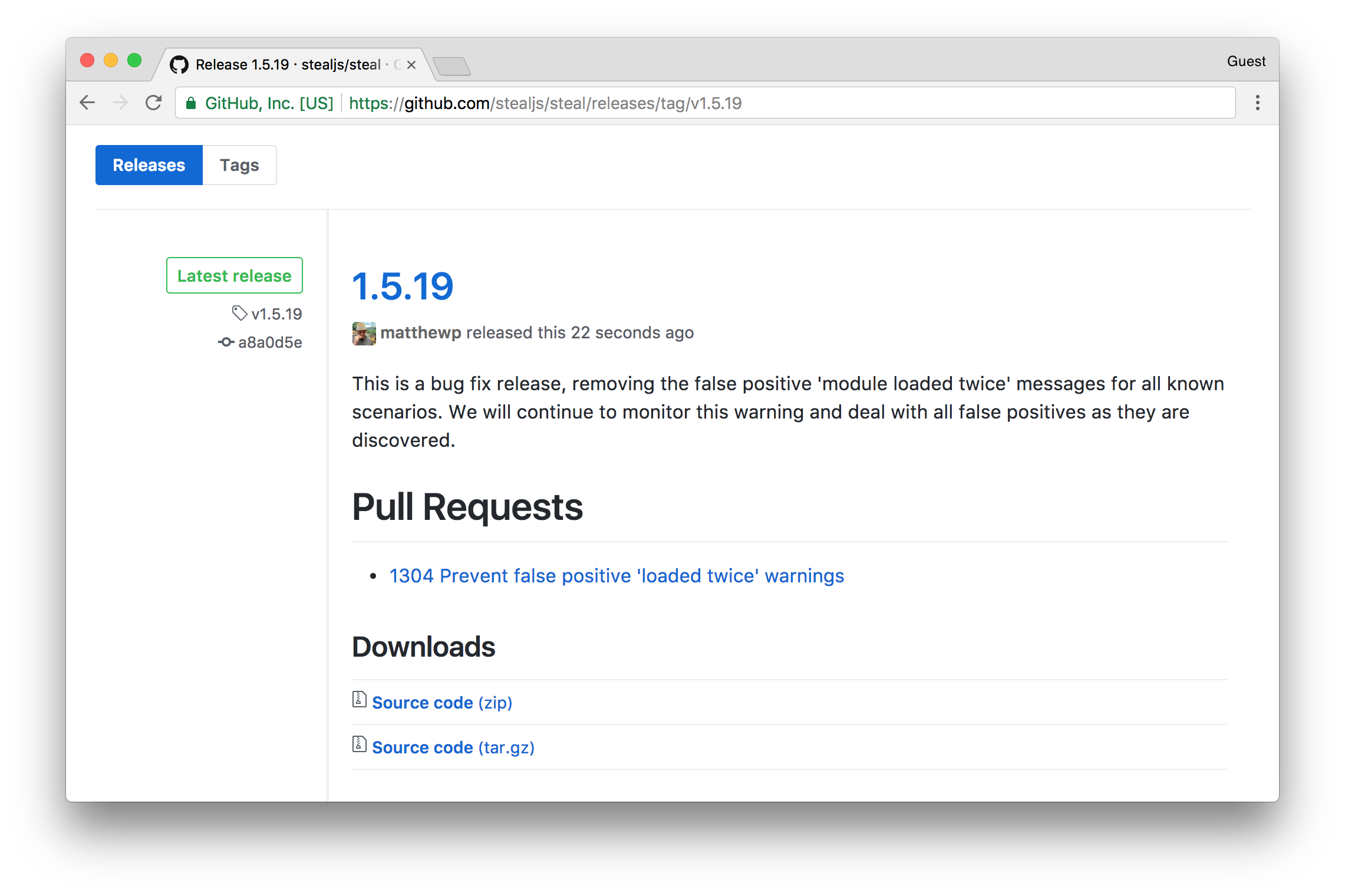Click the GitHub favicon on the tab
Screen dimensions: 1345x896
pyautogui.click(x=179, y=64)
